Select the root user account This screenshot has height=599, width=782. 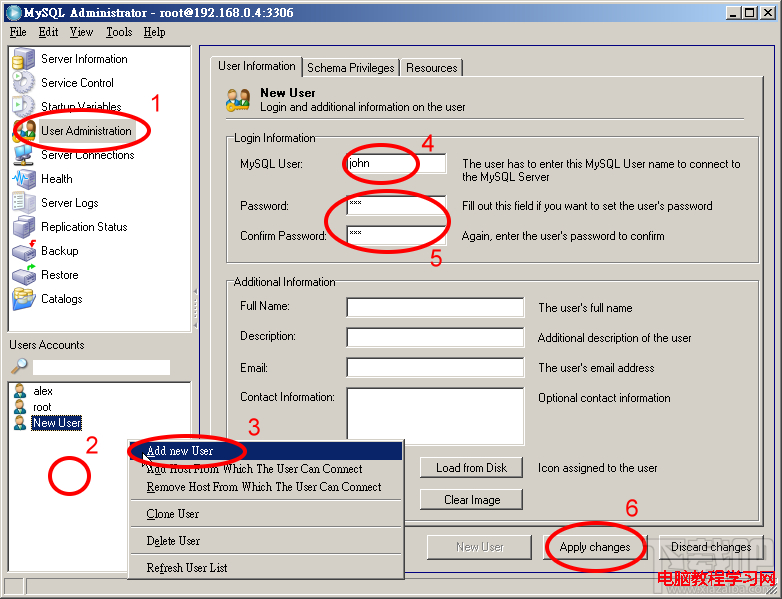coord(42,407)
